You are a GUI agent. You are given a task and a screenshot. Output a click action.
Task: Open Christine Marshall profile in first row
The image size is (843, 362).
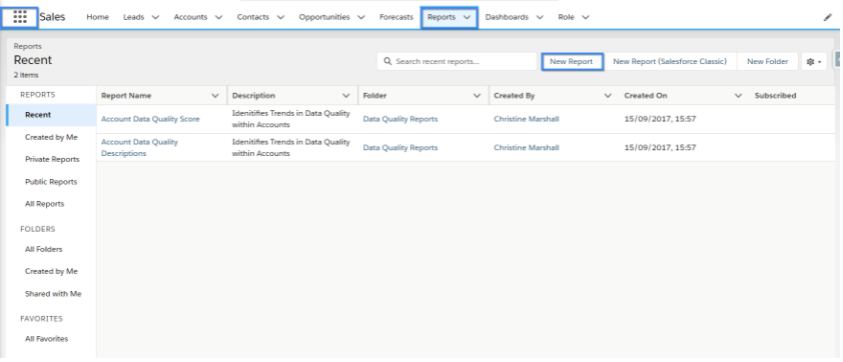click(526, 119)
